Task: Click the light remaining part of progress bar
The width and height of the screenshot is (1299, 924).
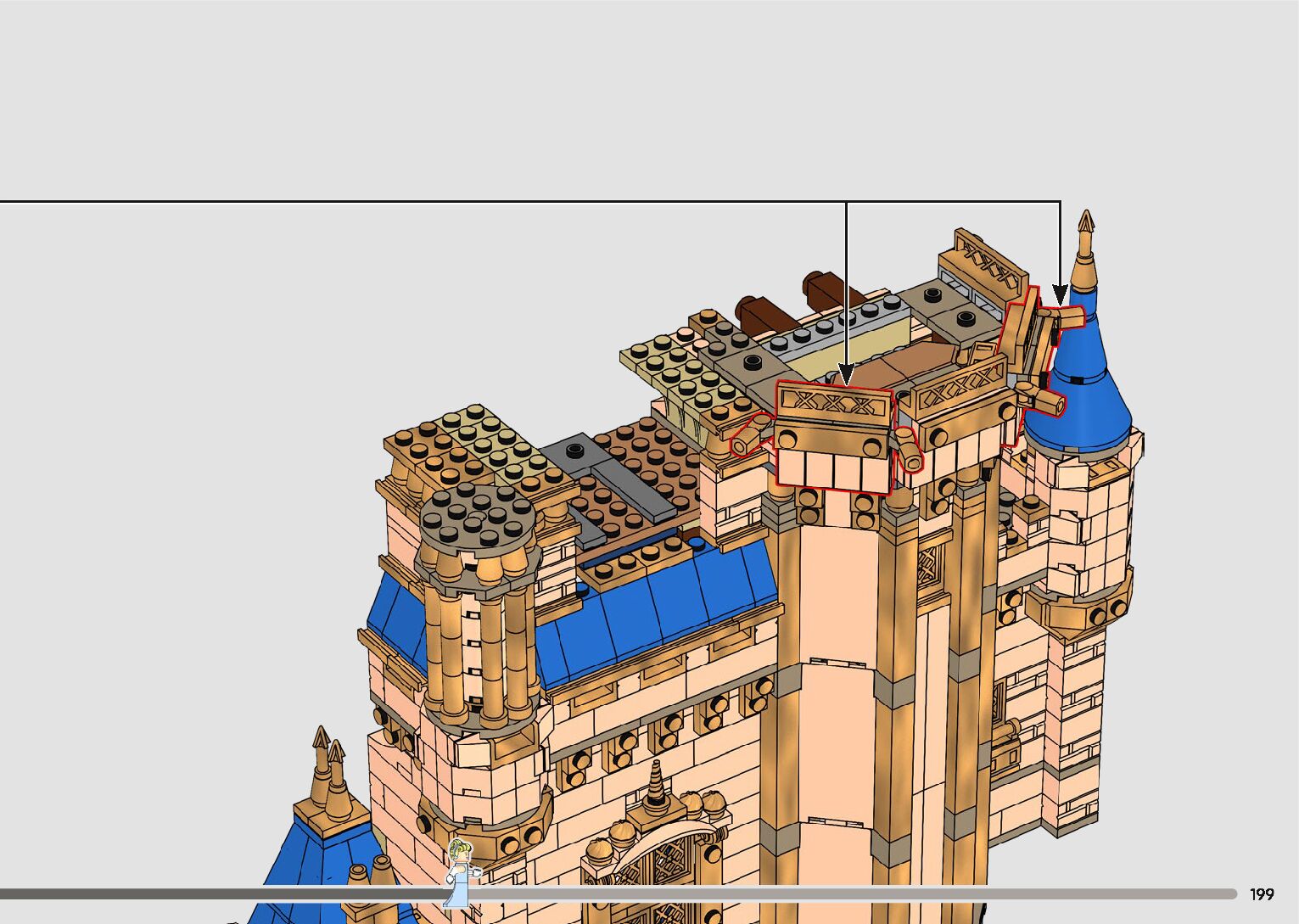Action: (848, 893)
